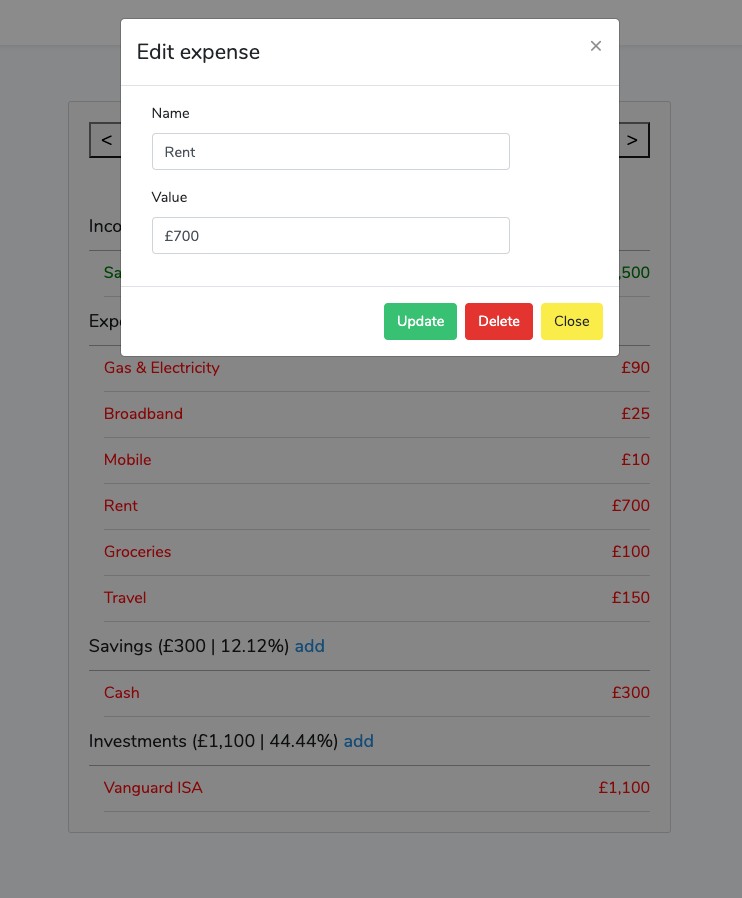Click add link next to Investments
Image resolution: width=742 pixels, height=898 pixels.
tap(358, 741)
